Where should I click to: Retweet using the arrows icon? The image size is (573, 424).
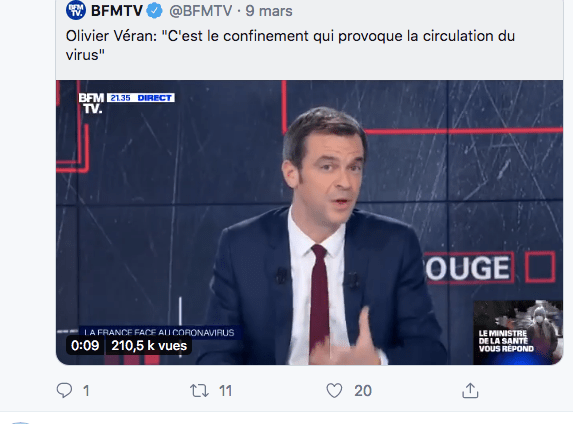[x=199, y=391]
